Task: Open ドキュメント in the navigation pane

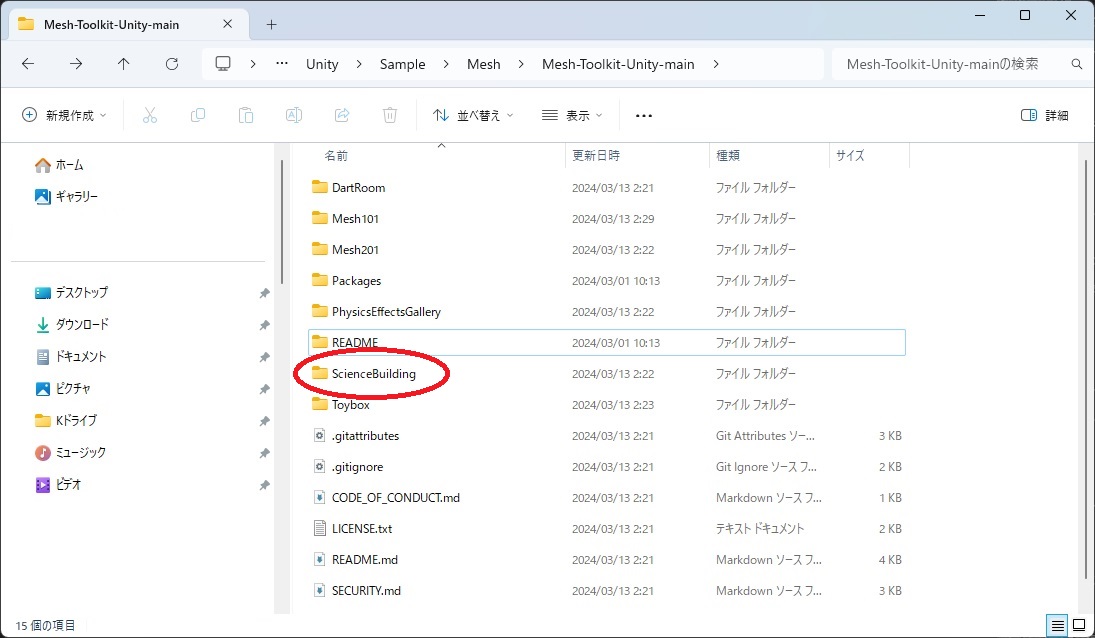Action: click(71, 357)
